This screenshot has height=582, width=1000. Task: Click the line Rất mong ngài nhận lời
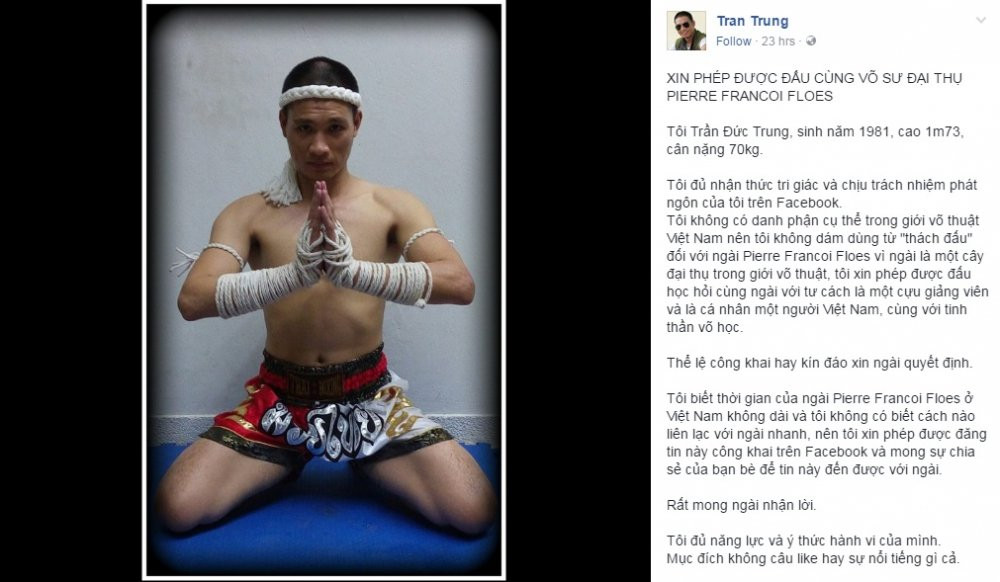741,506
